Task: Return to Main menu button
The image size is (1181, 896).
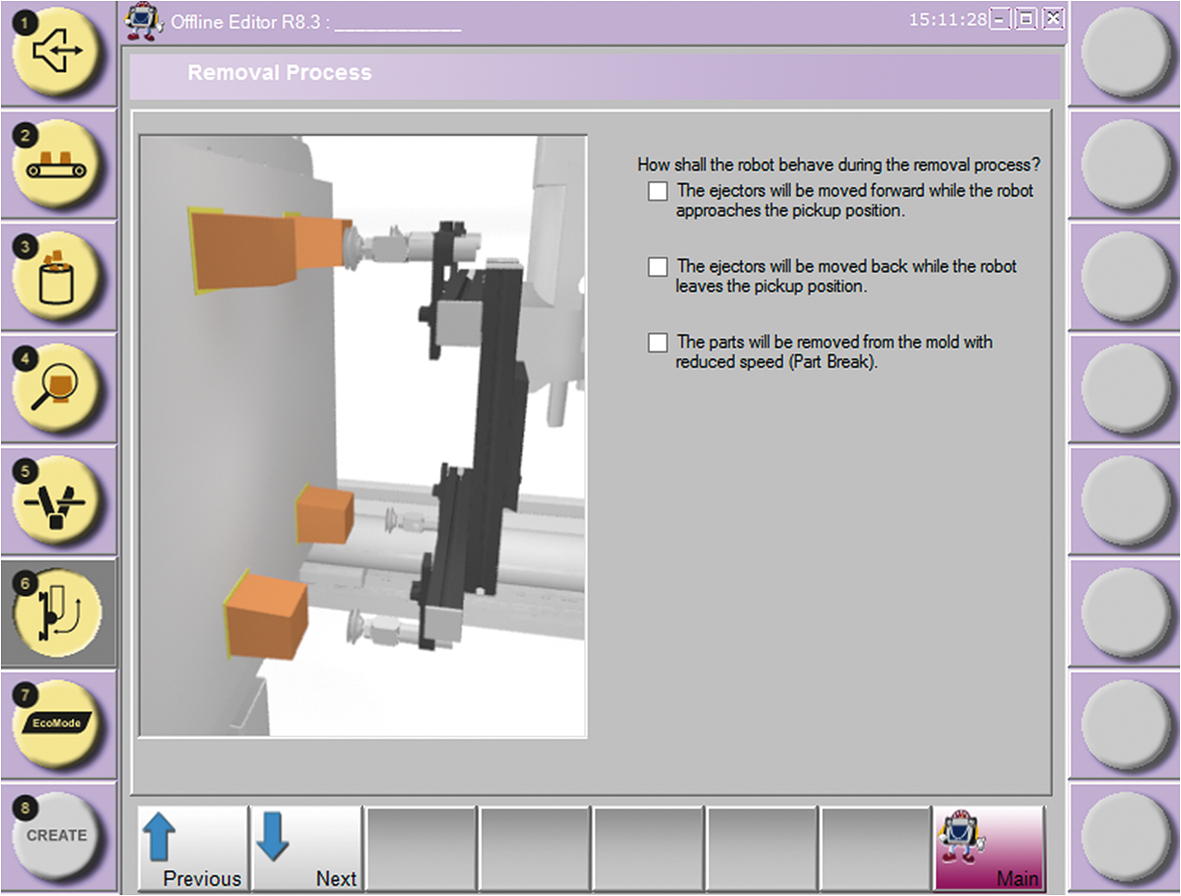Action: [x=988, y=848]
